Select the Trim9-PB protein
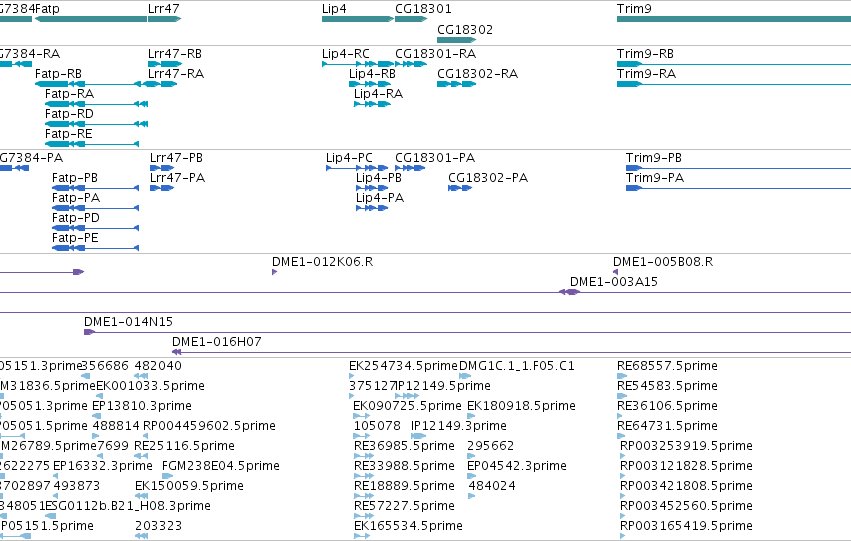 [x=653, y=158]
